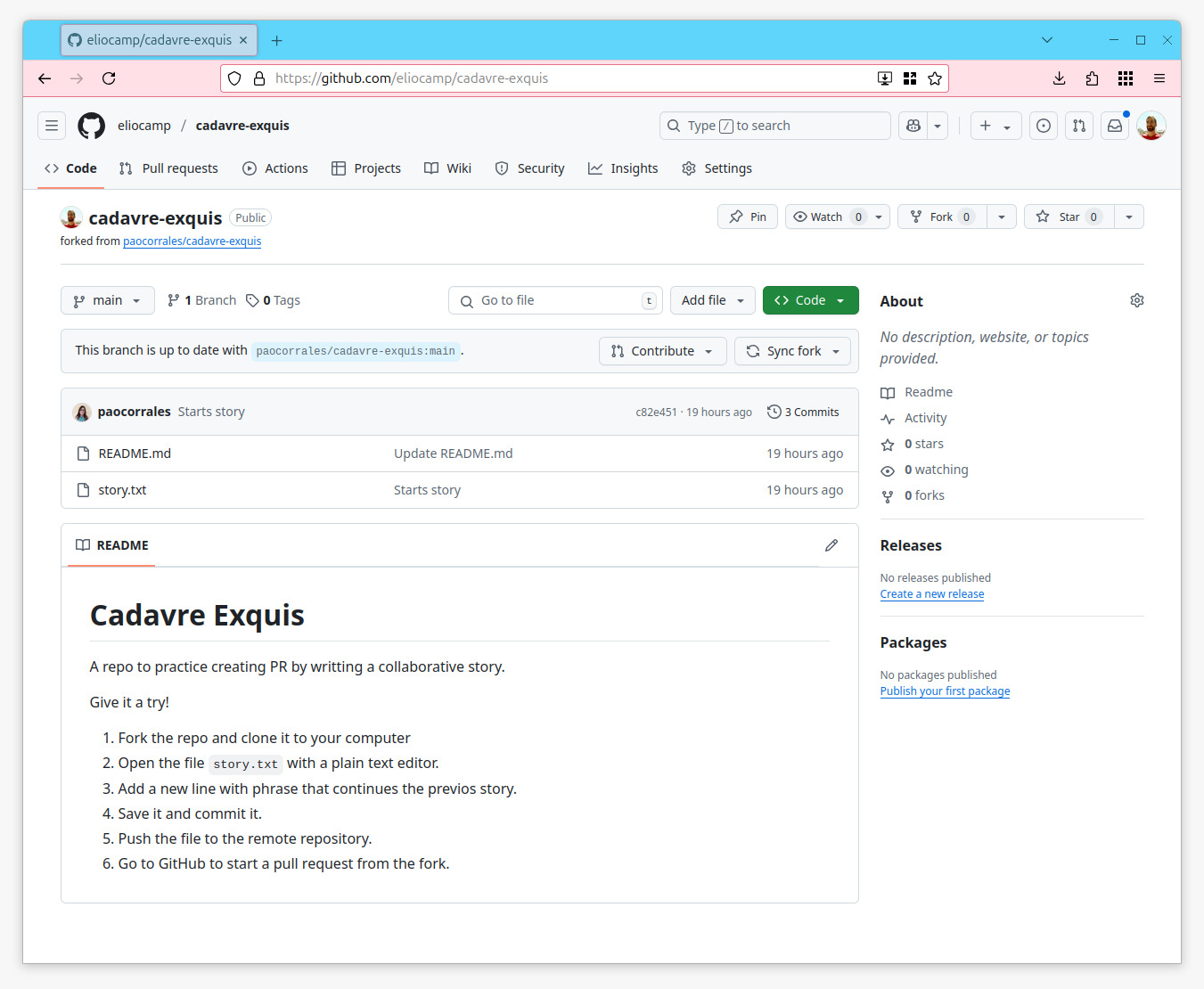
Task: Open a new browser tab
Action: click(x=277, y=40)
